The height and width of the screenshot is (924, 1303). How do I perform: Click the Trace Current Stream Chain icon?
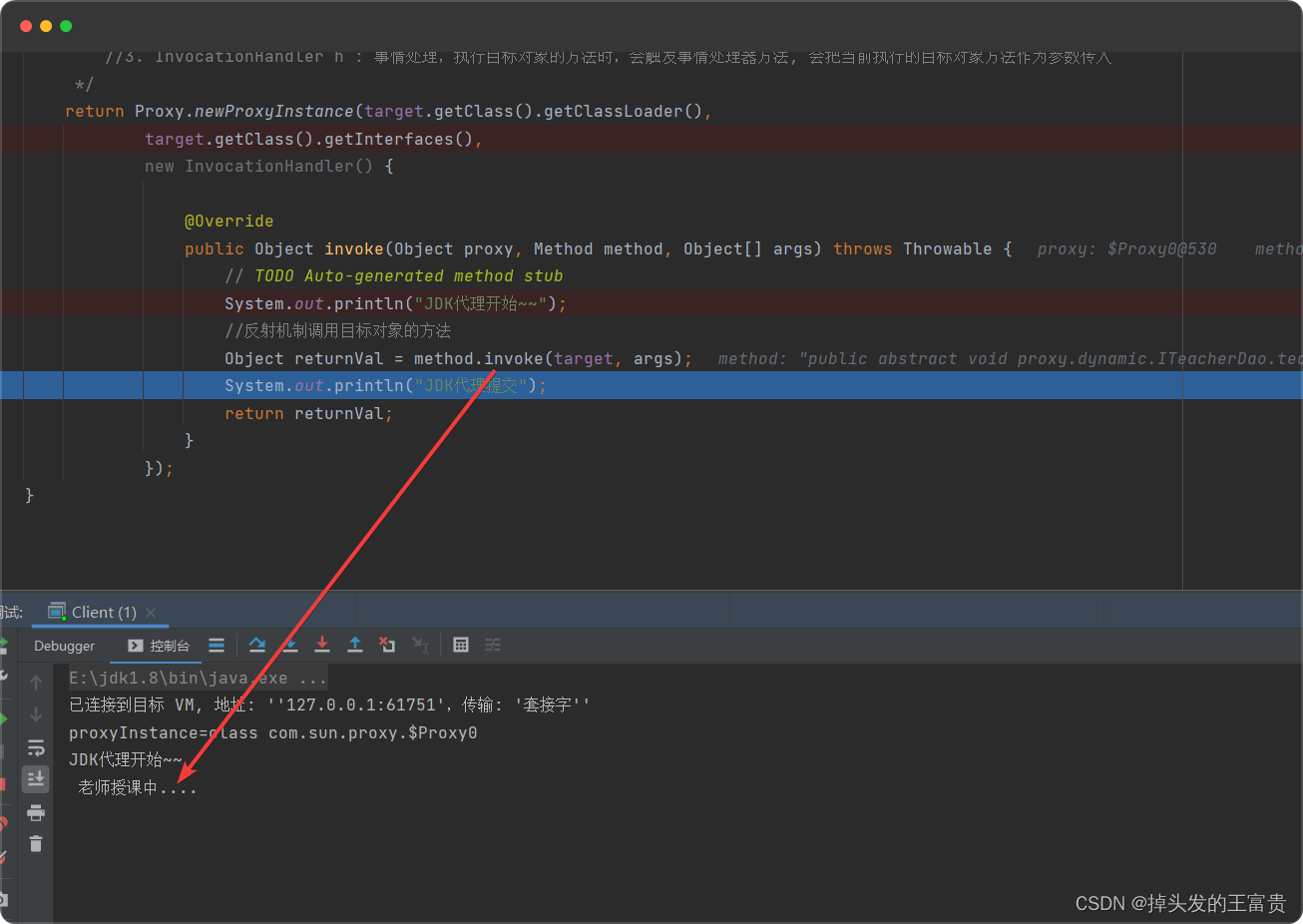(x=493, y=646)
